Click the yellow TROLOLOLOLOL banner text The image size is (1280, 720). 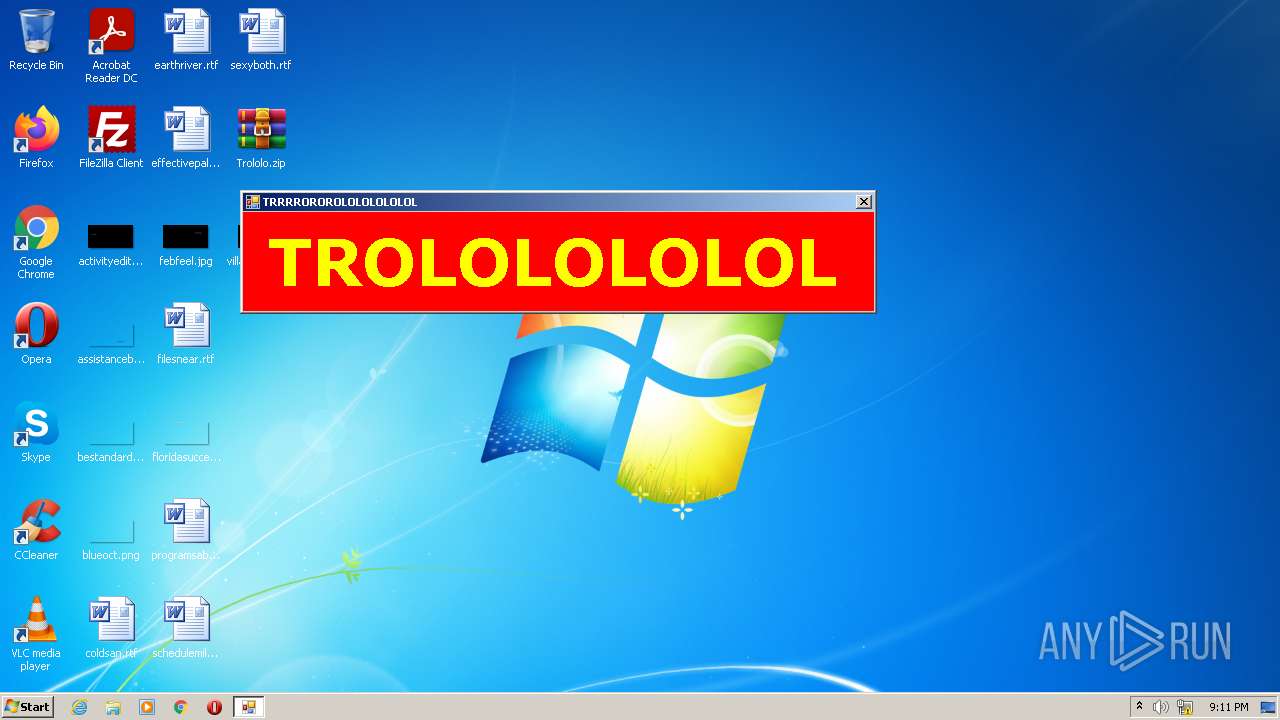click(x=552, y=263)
